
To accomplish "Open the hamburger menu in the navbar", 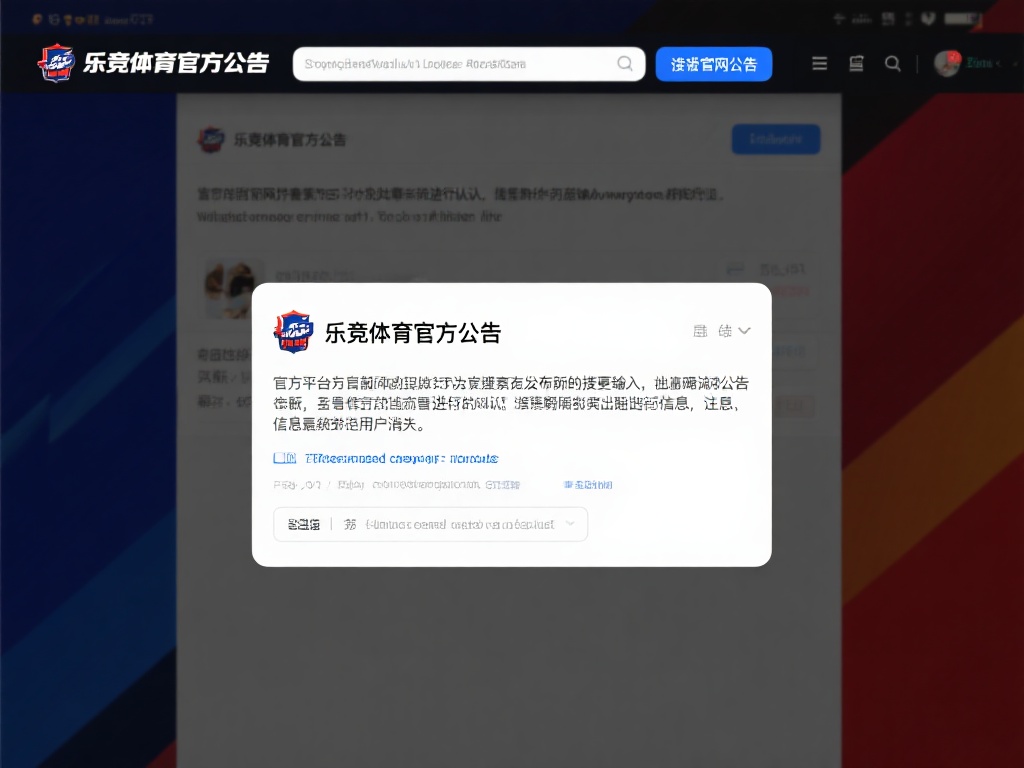I will coord(819,63).
